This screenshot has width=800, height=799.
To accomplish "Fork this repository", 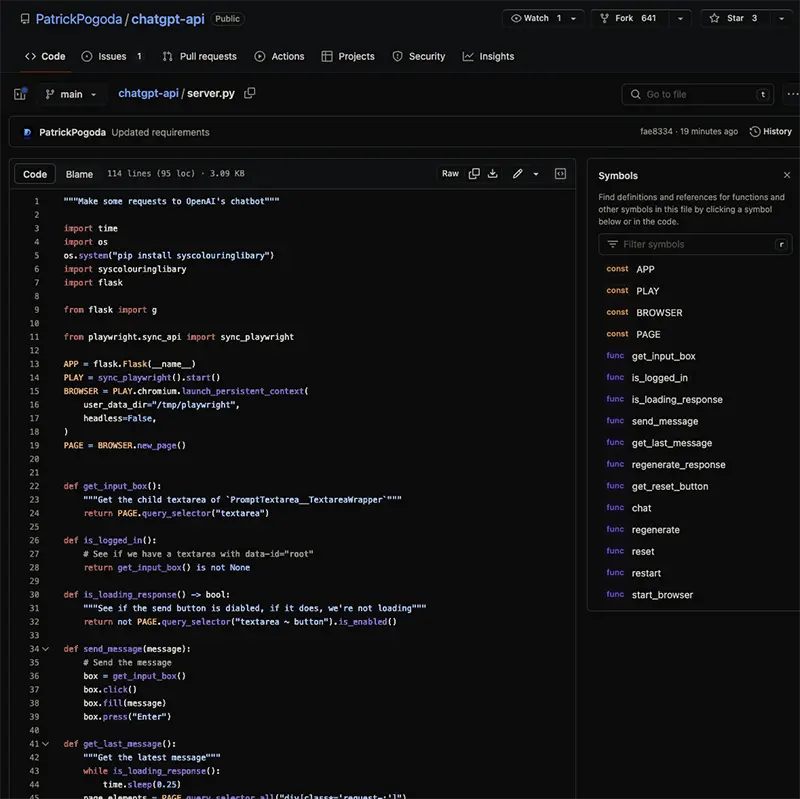I will click(x=630, y=18).
